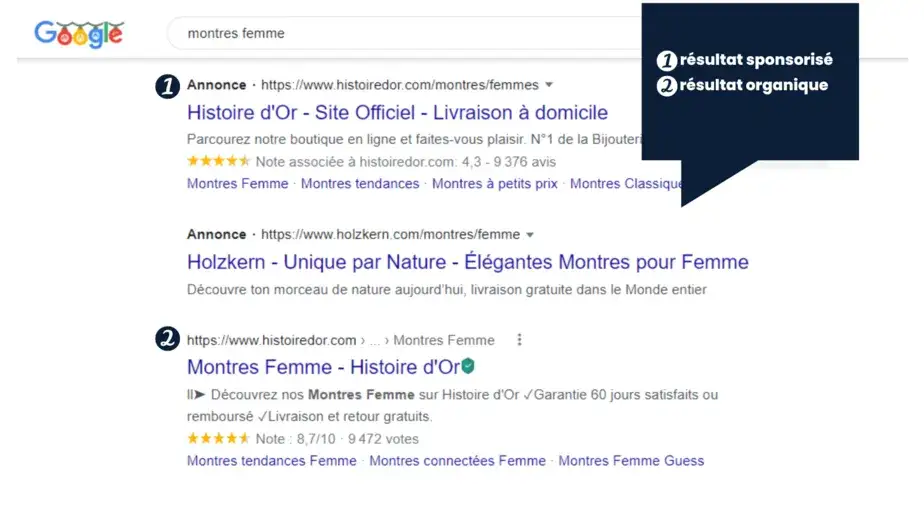Follow the 'Montres tendances' ad sitelink

click(x=360, y=184)
